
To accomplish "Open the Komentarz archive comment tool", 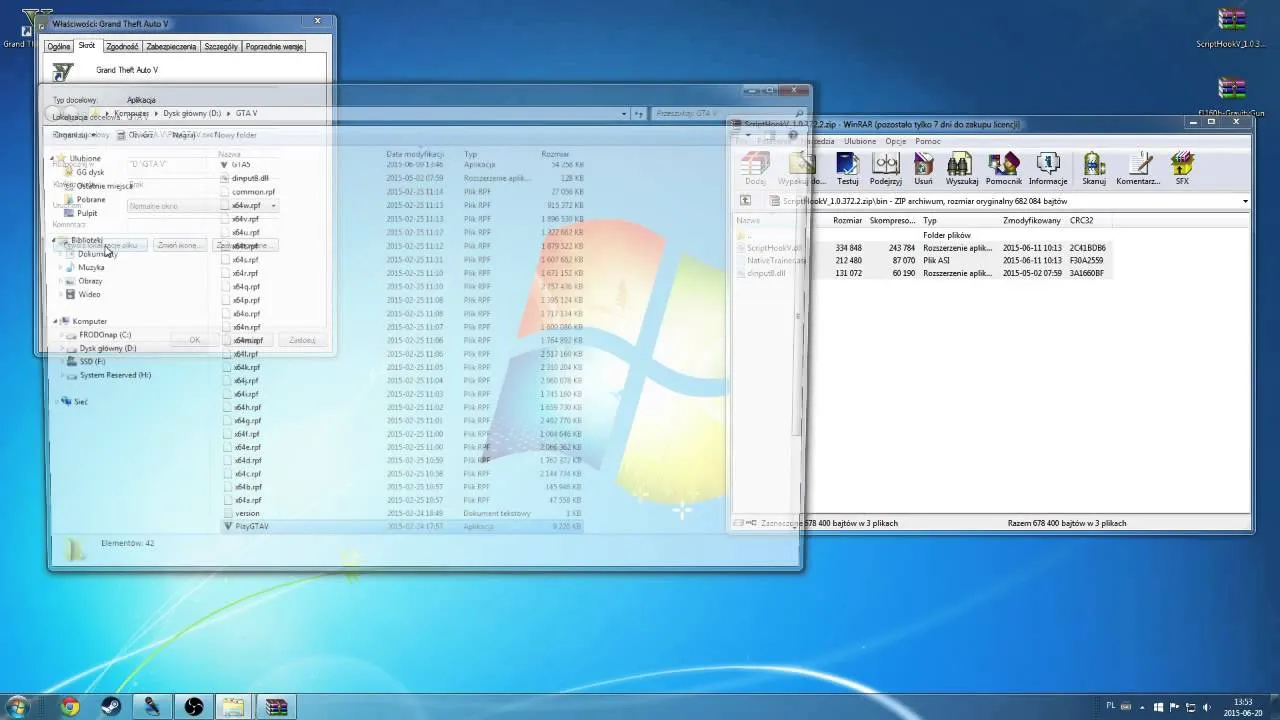I will pos(1138,168).
